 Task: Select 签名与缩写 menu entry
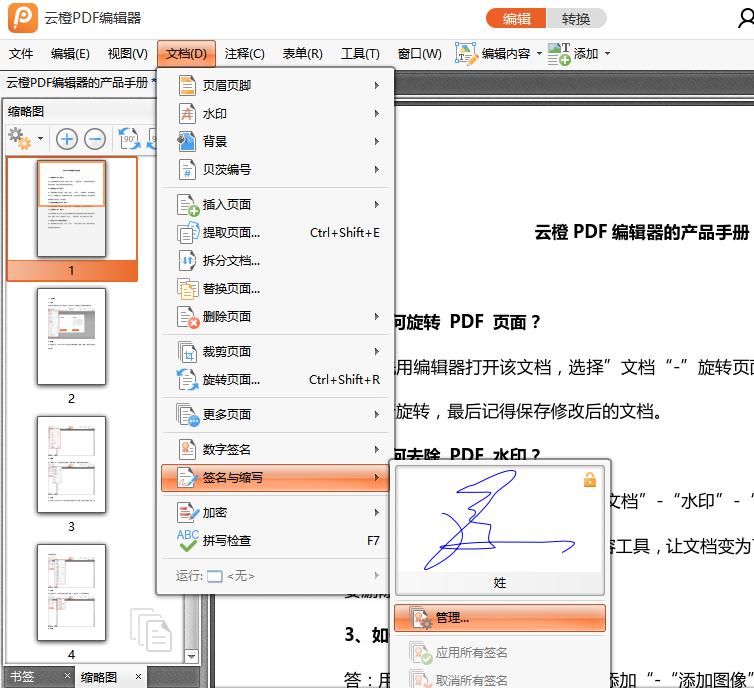[x=275, y=478]
